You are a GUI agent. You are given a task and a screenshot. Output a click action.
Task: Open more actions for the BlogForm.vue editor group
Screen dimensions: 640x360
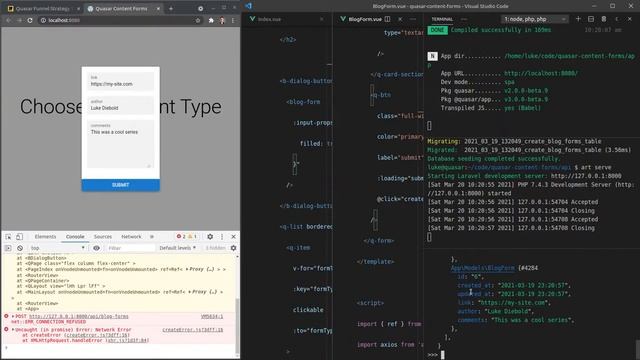(413, 19)
